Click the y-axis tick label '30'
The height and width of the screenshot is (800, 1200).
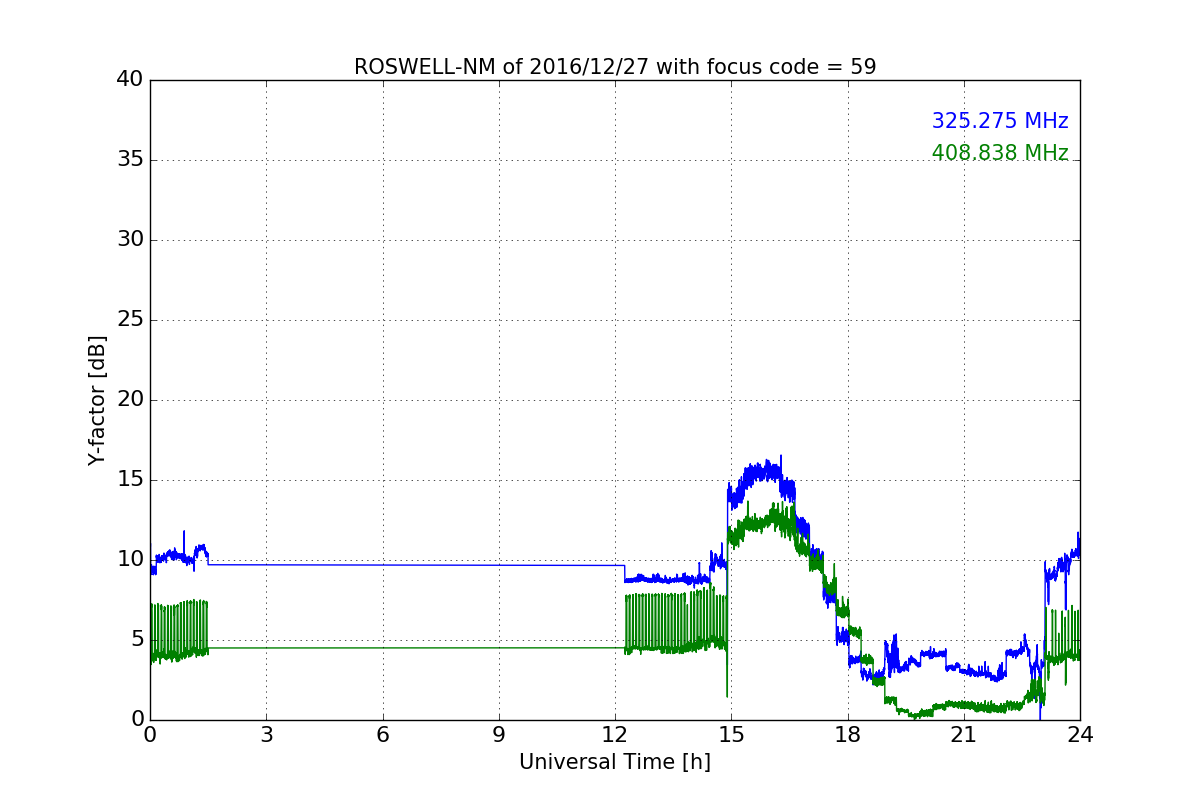tap(130, 239)
